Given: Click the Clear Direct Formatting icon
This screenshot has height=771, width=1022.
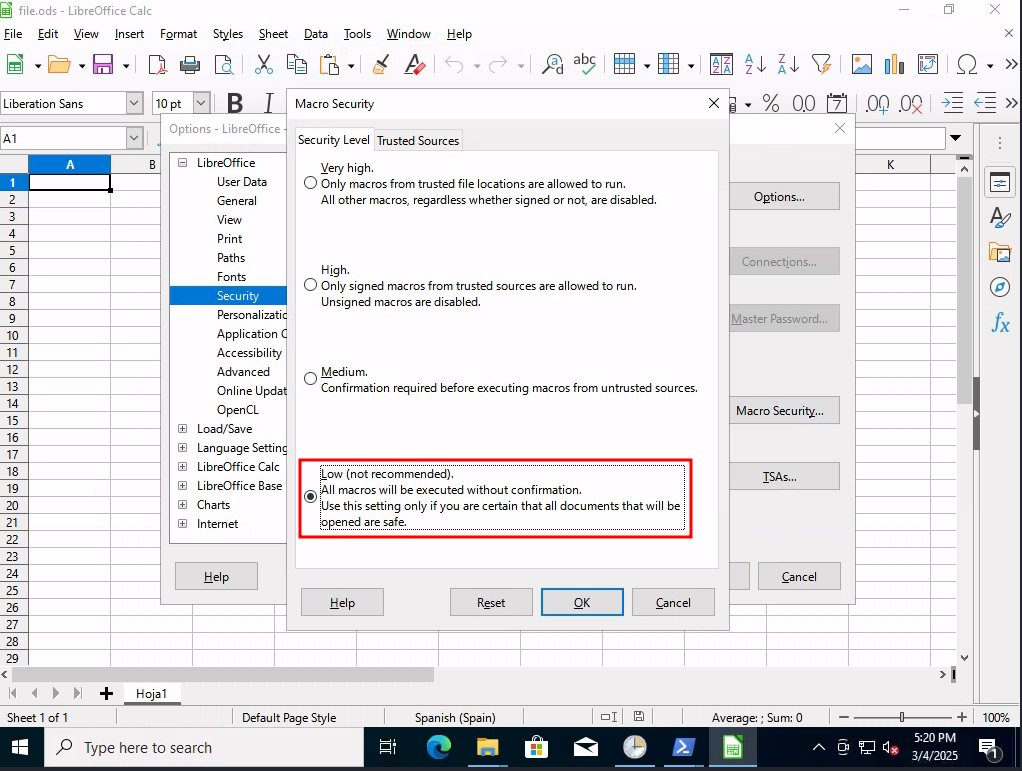Looking at the screenshot, I should coord(415,65).
